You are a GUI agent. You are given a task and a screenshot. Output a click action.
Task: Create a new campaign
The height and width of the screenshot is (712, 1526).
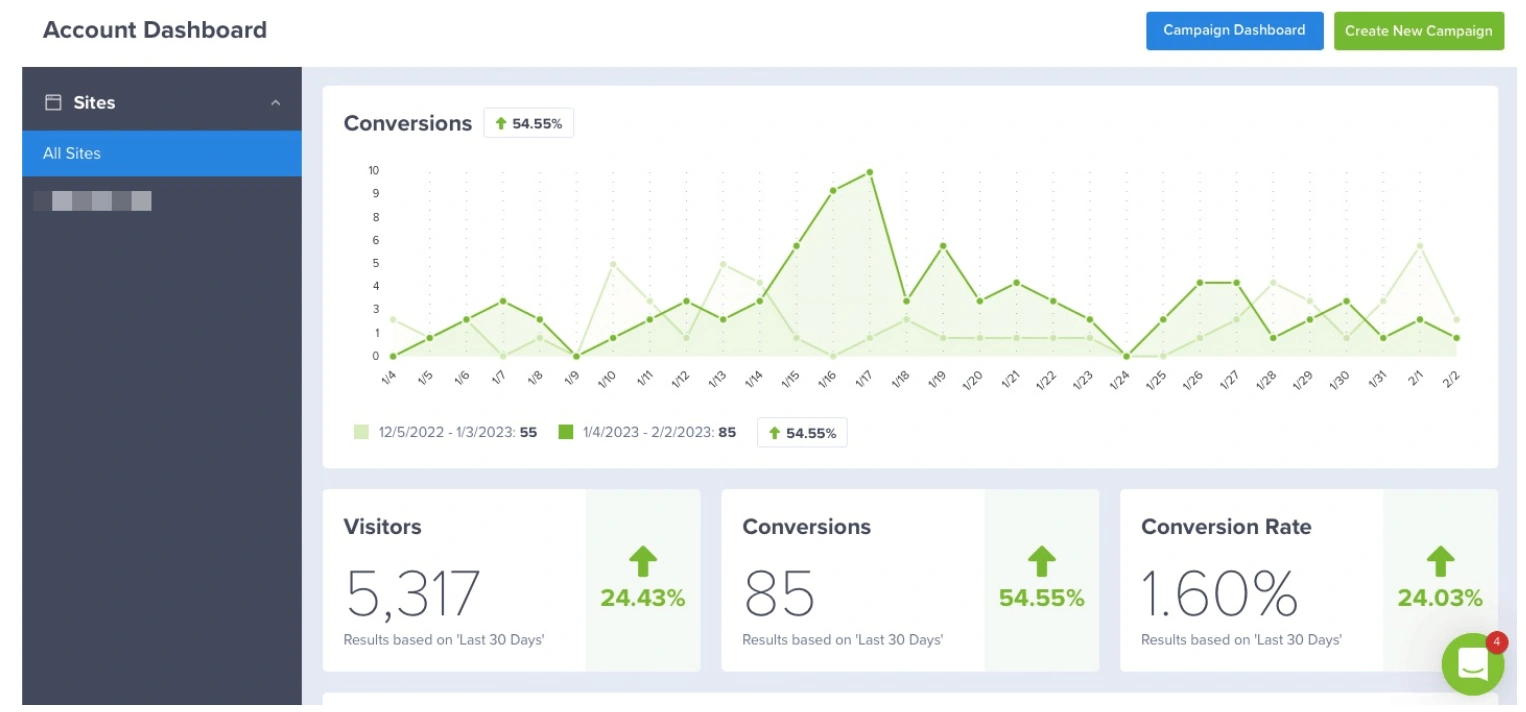pyautogui.click(x=1418, y=31)
